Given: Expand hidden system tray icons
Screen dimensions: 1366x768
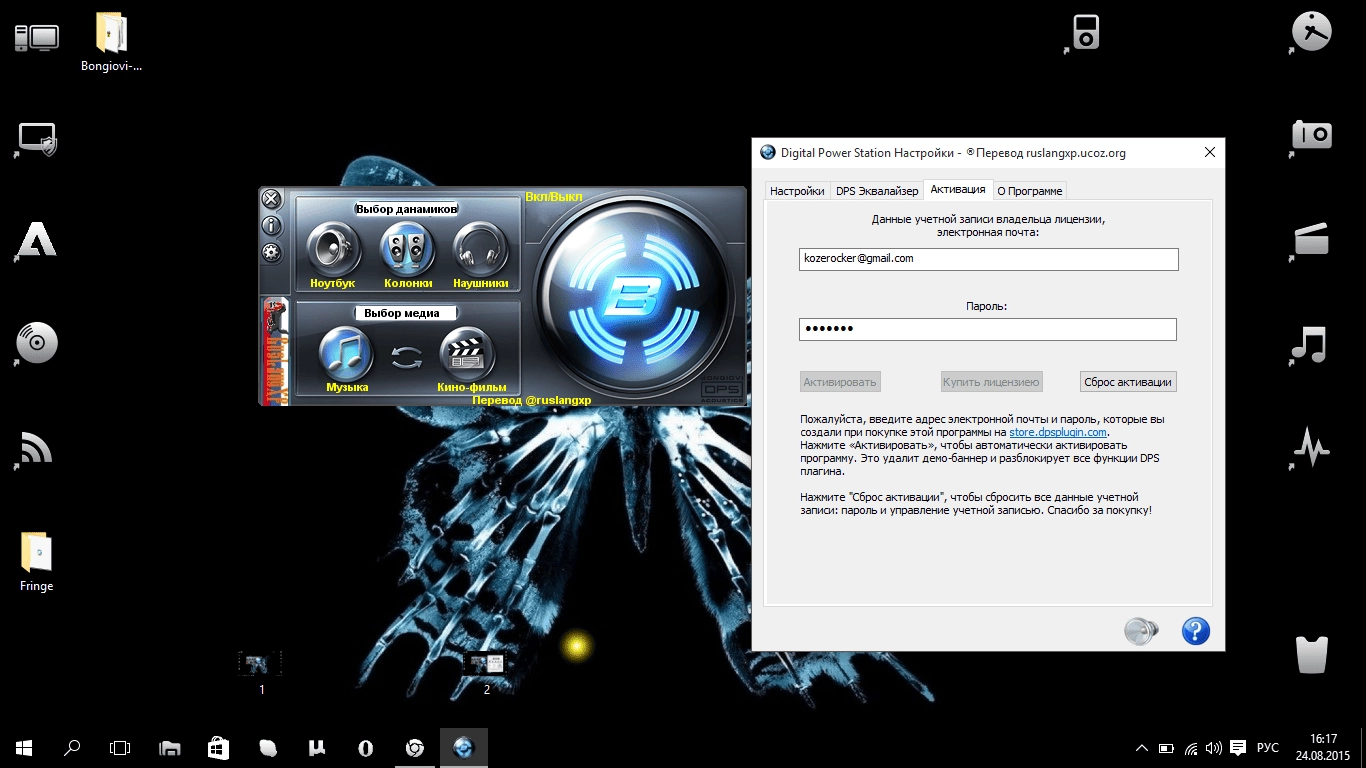Looking at the screenshot, I should (x=1142, y=748).
